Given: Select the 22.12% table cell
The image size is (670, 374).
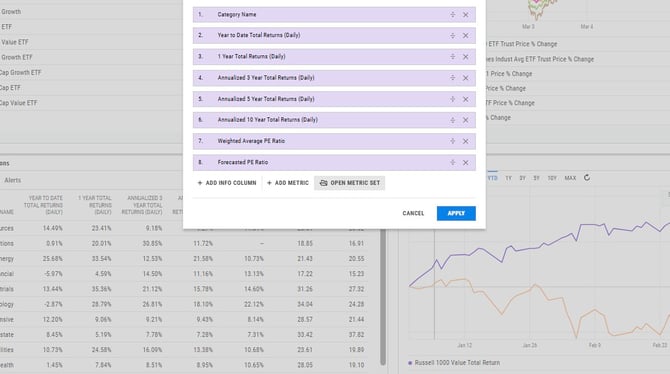Looking at the screenshot, I should [x=254, y=304].
